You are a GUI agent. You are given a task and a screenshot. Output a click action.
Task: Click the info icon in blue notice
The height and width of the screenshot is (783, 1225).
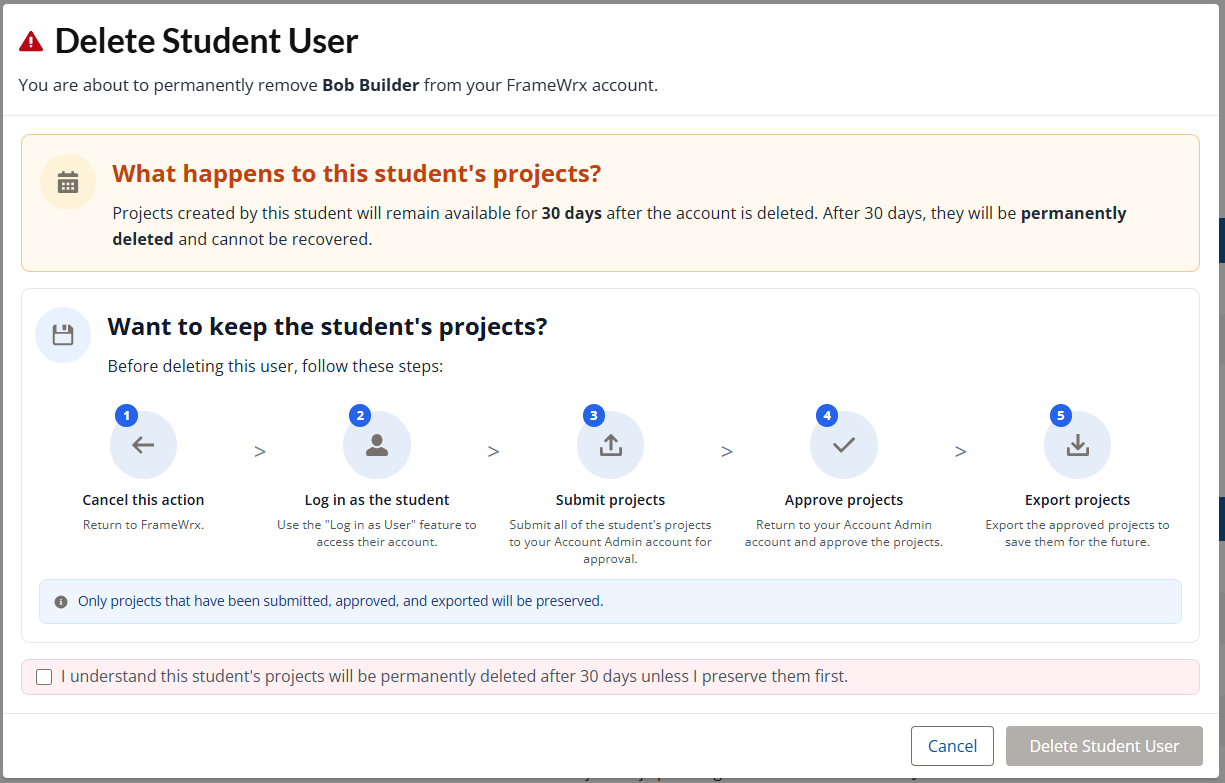pos(61,602)
